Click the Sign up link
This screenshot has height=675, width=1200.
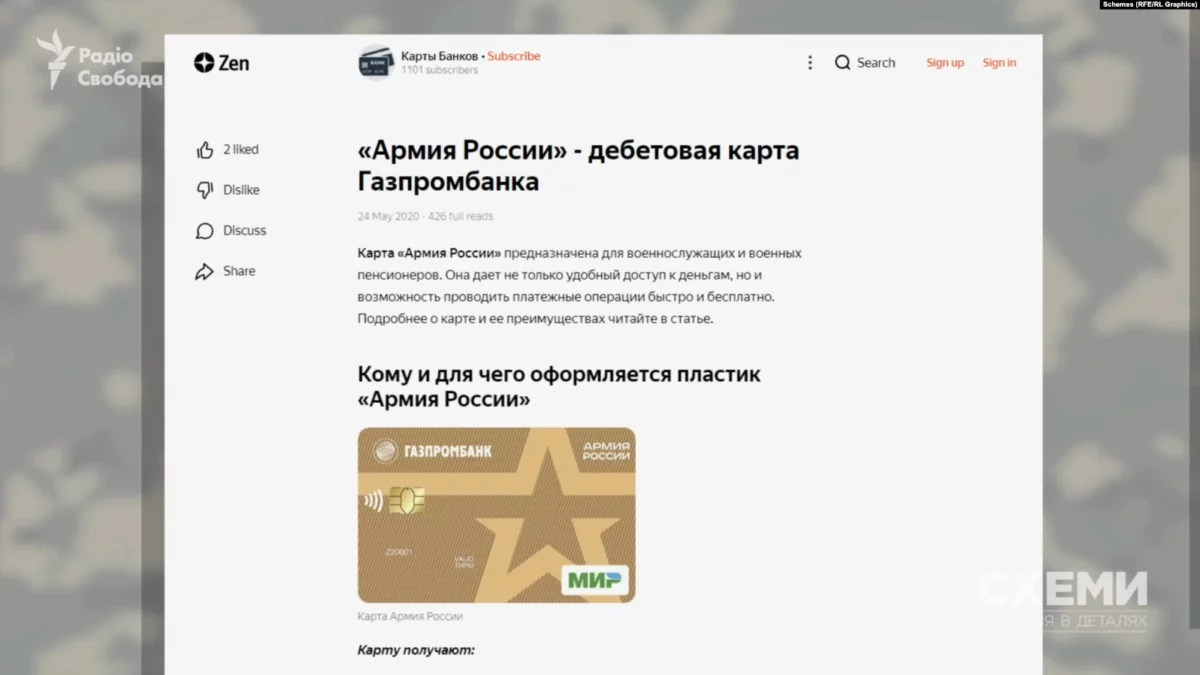(x=945, y=62)
